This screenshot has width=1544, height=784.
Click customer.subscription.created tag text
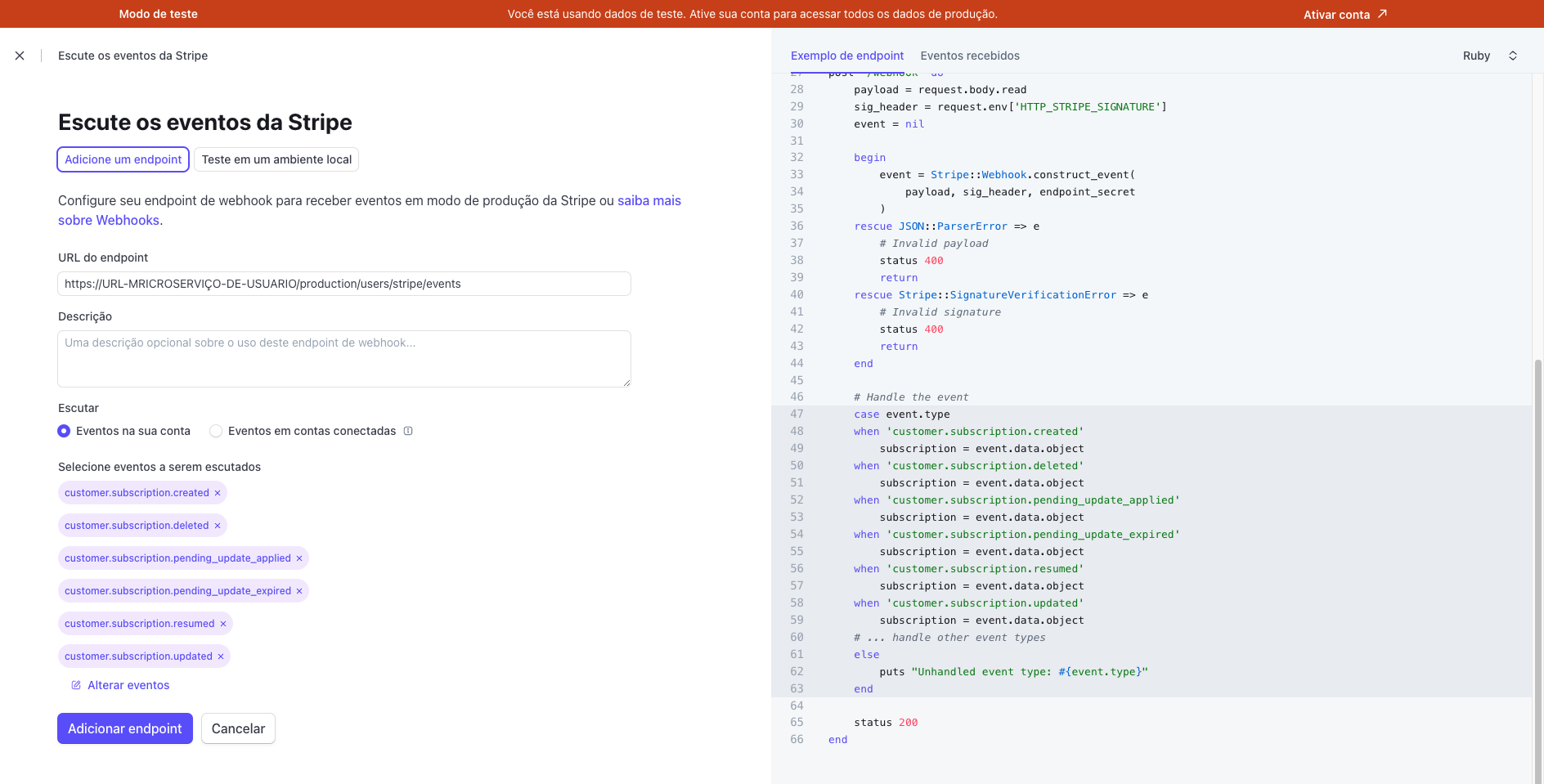click(137, 493)
